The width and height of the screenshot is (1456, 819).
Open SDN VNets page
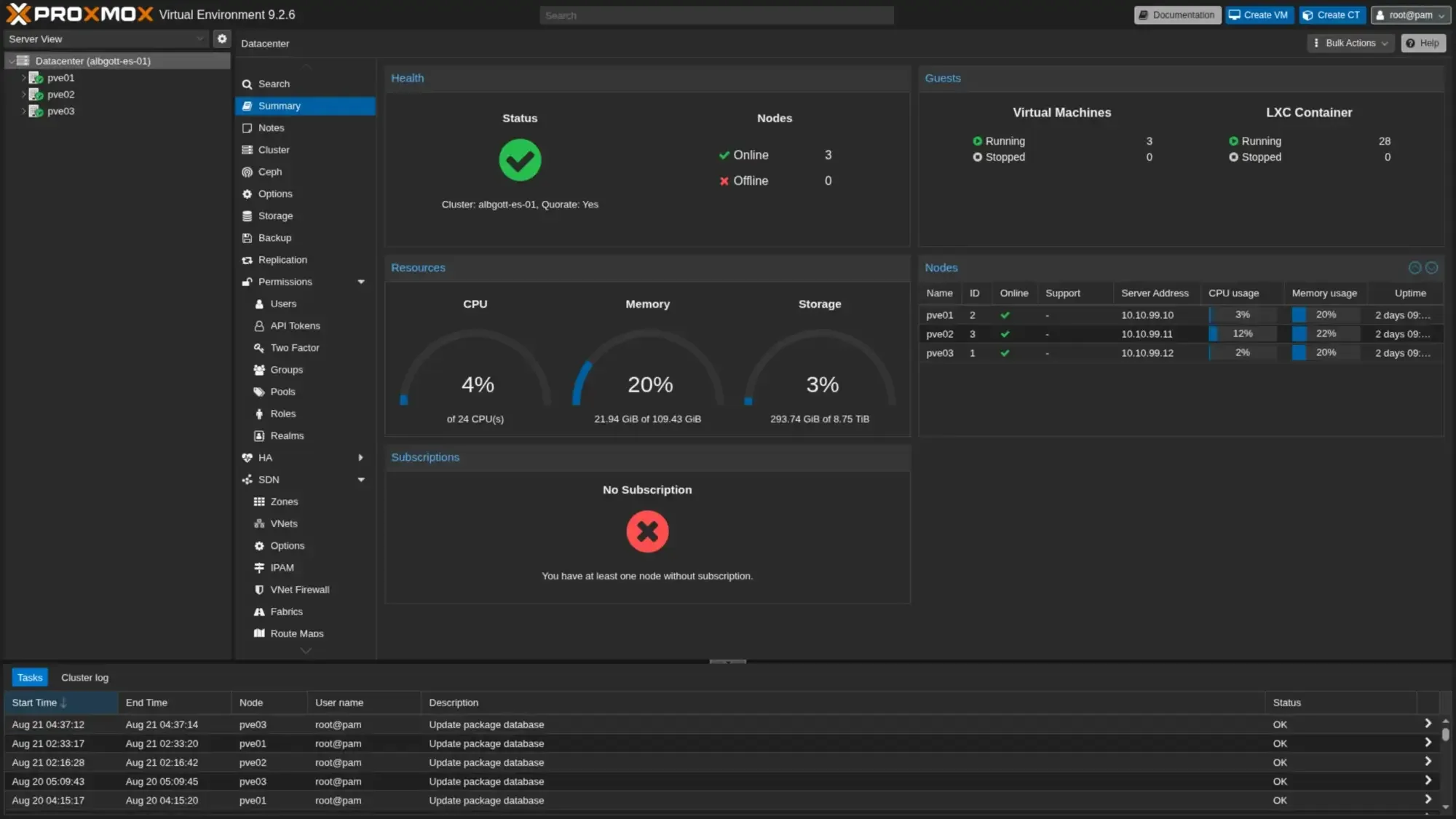coord(284,524)
